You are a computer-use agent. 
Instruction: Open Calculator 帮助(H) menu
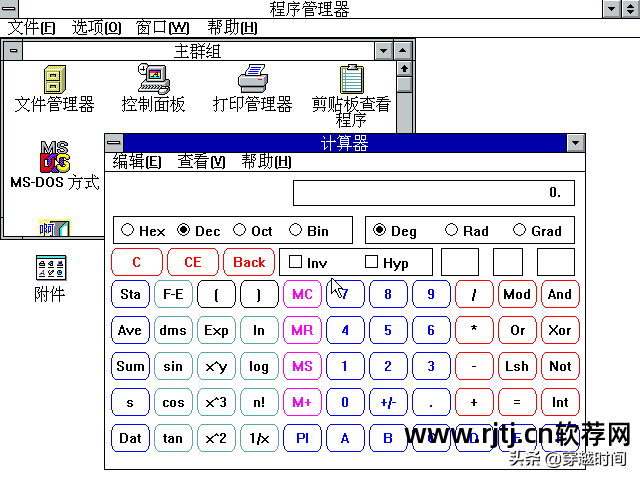point(266,162)
